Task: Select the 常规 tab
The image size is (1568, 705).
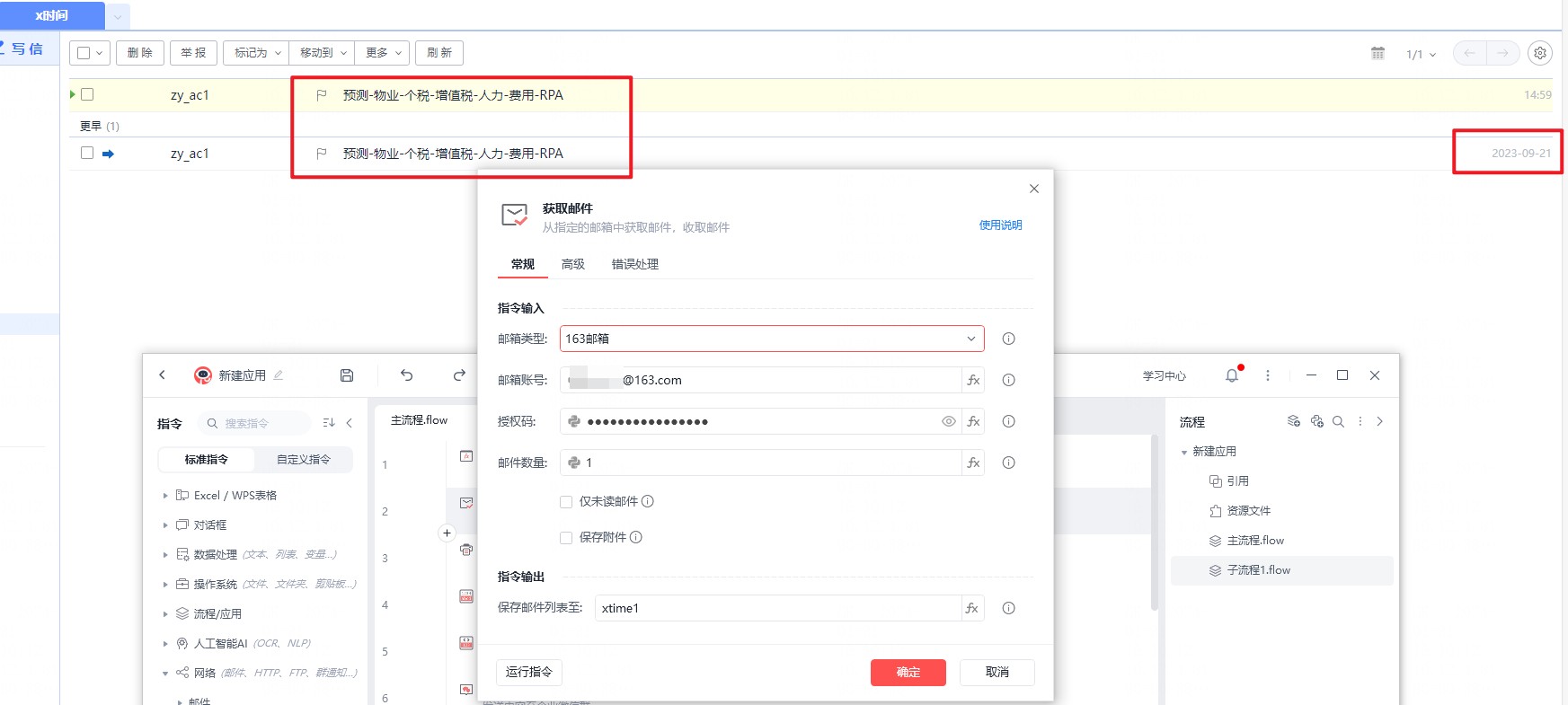Action: pos(523,264)
